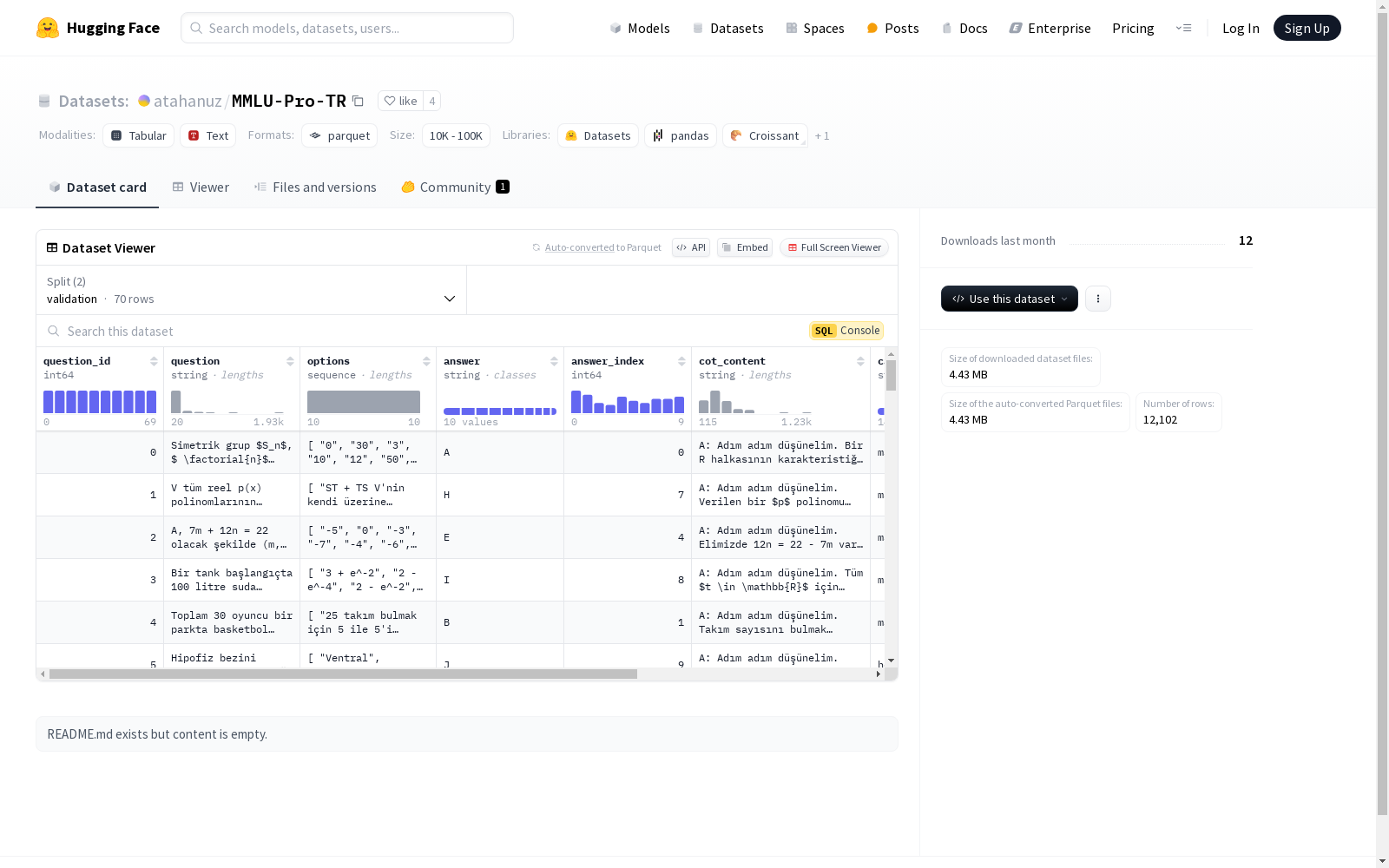Select the Tabular modality tag

[x=139, y=135]
